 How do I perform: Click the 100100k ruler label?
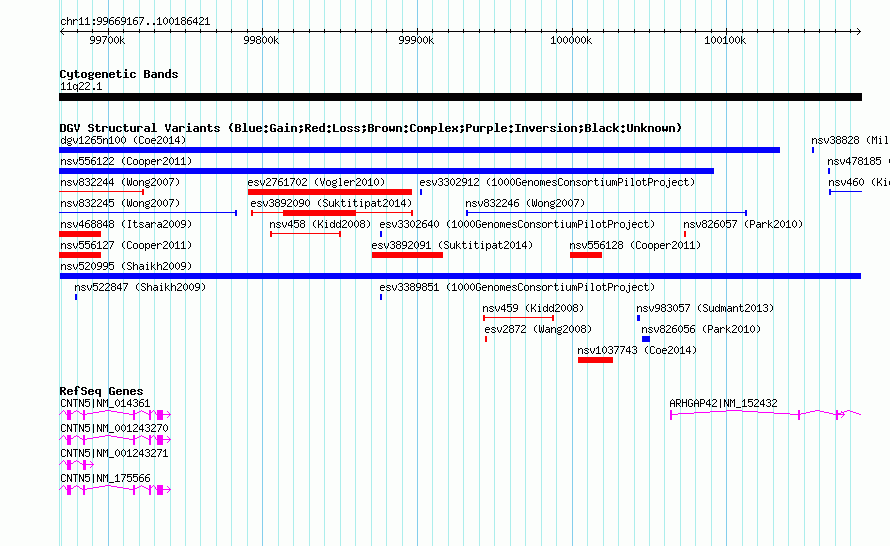[x=725, y=40]
